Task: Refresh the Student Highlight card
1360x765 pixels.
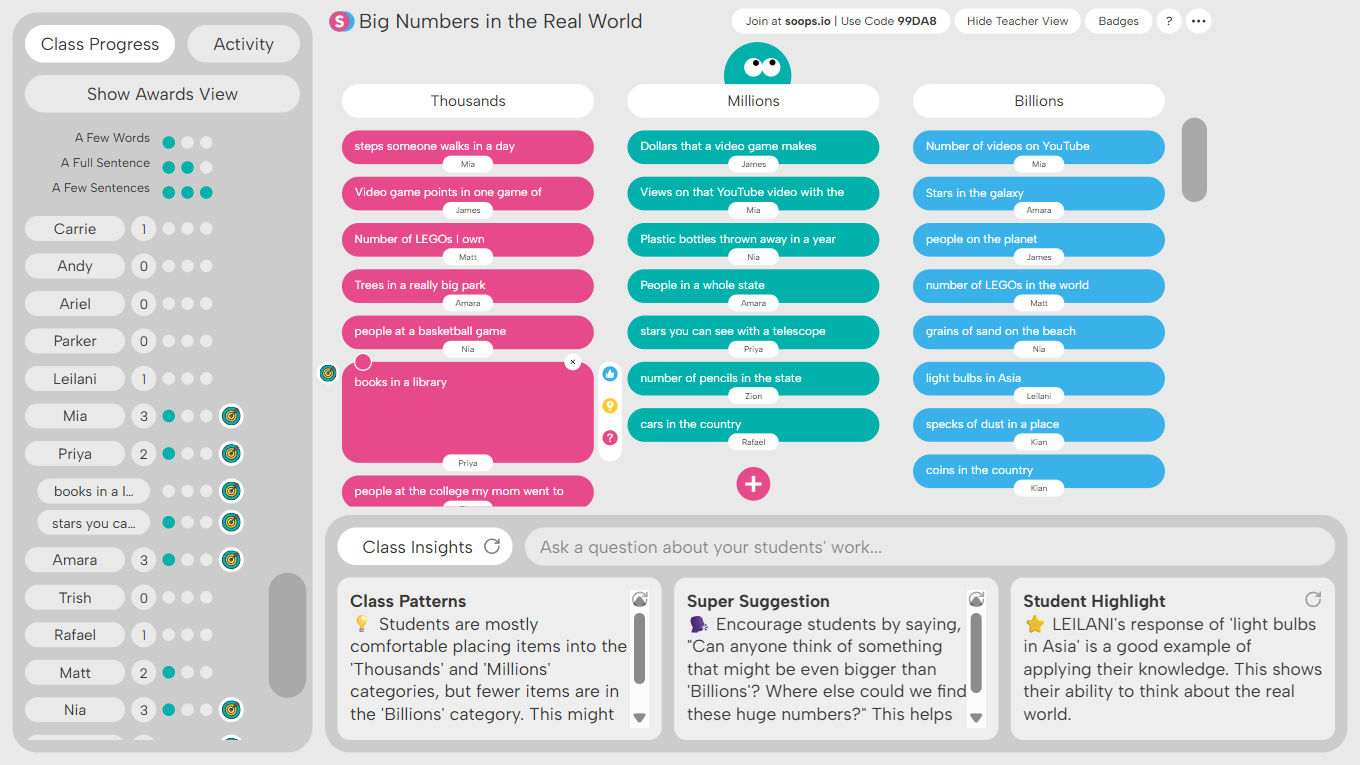Action: 1313,599
